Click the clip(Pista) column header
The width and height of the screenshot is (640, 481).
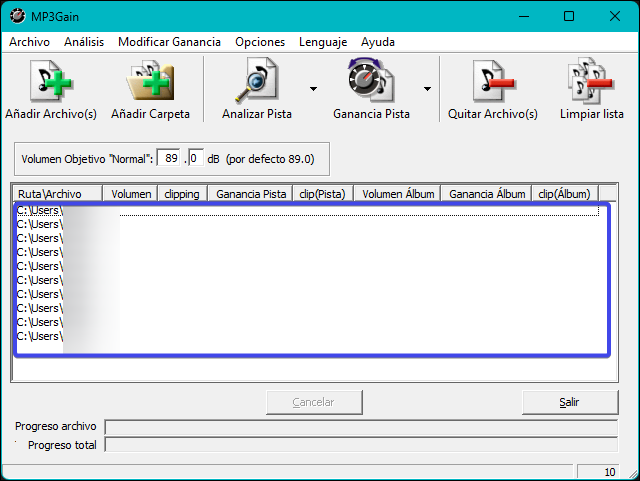[323, 194]
